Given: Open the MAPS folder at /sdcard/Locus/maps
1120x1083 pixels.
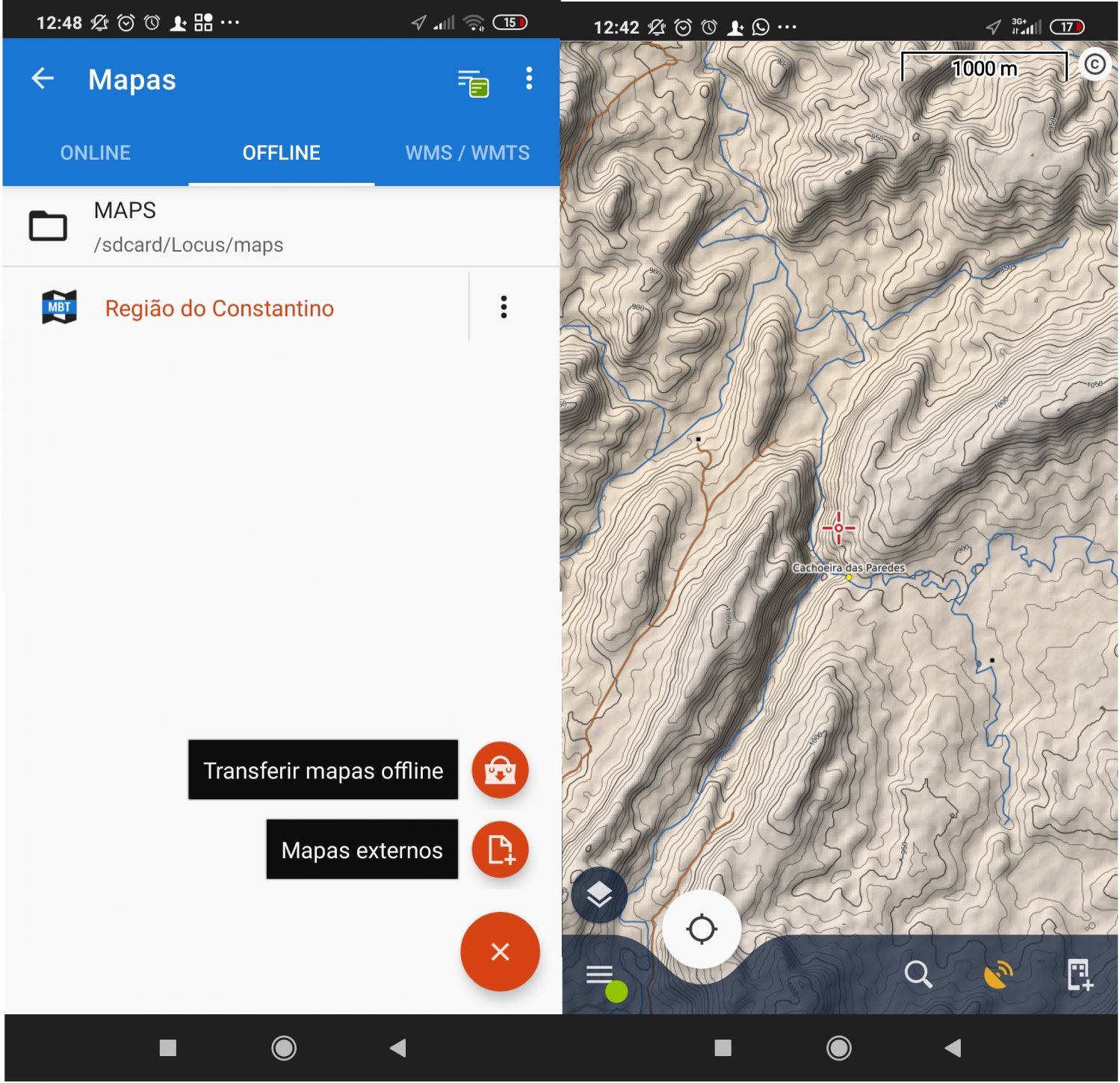Looking at the screenshot, I should click(x=187, y=226).
